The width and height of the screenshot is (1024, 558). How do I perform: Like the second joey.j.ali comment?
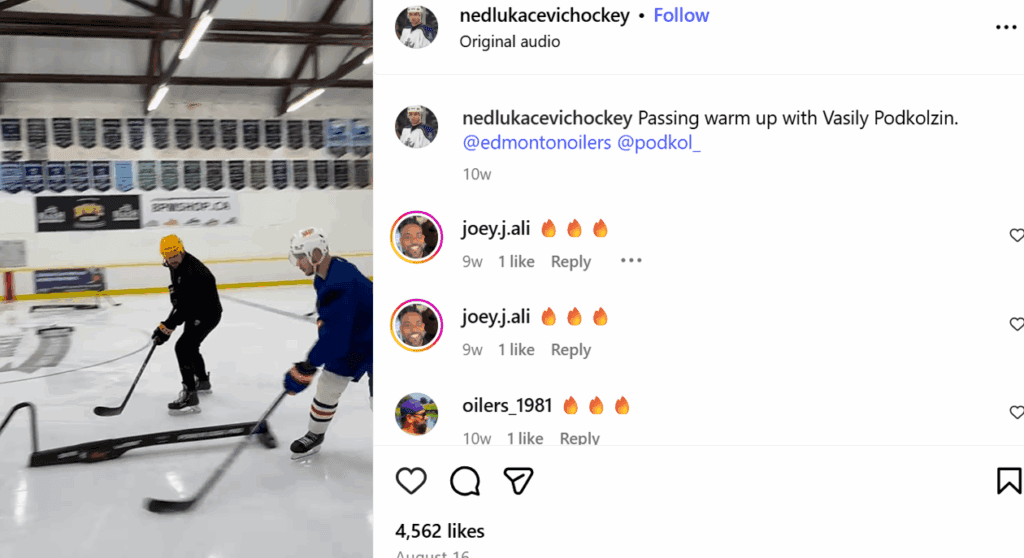tap(1016, 324)
